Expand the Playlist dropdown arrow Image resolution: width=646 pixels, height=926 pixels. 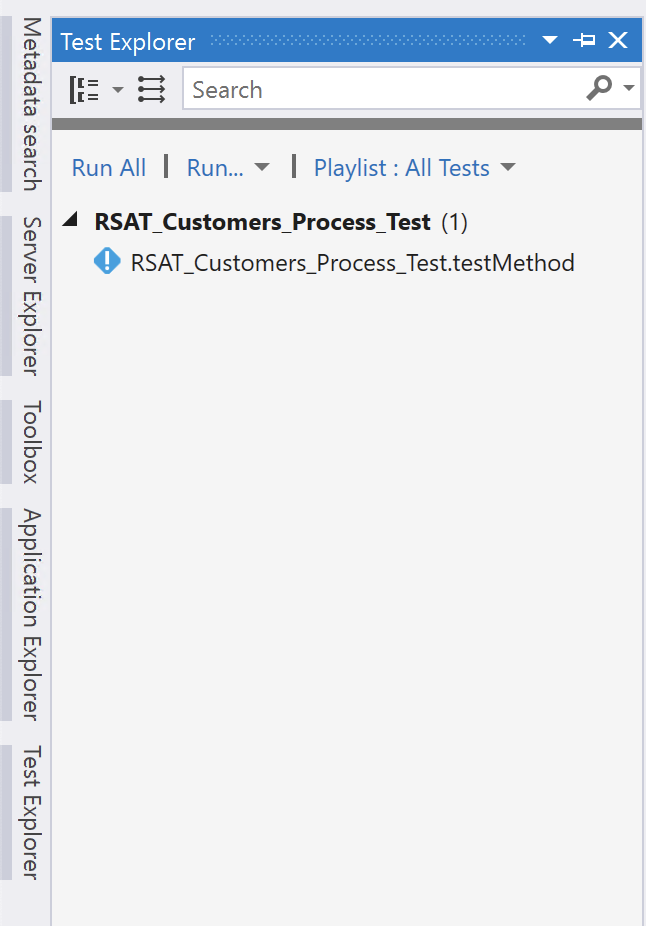(508, 168)
